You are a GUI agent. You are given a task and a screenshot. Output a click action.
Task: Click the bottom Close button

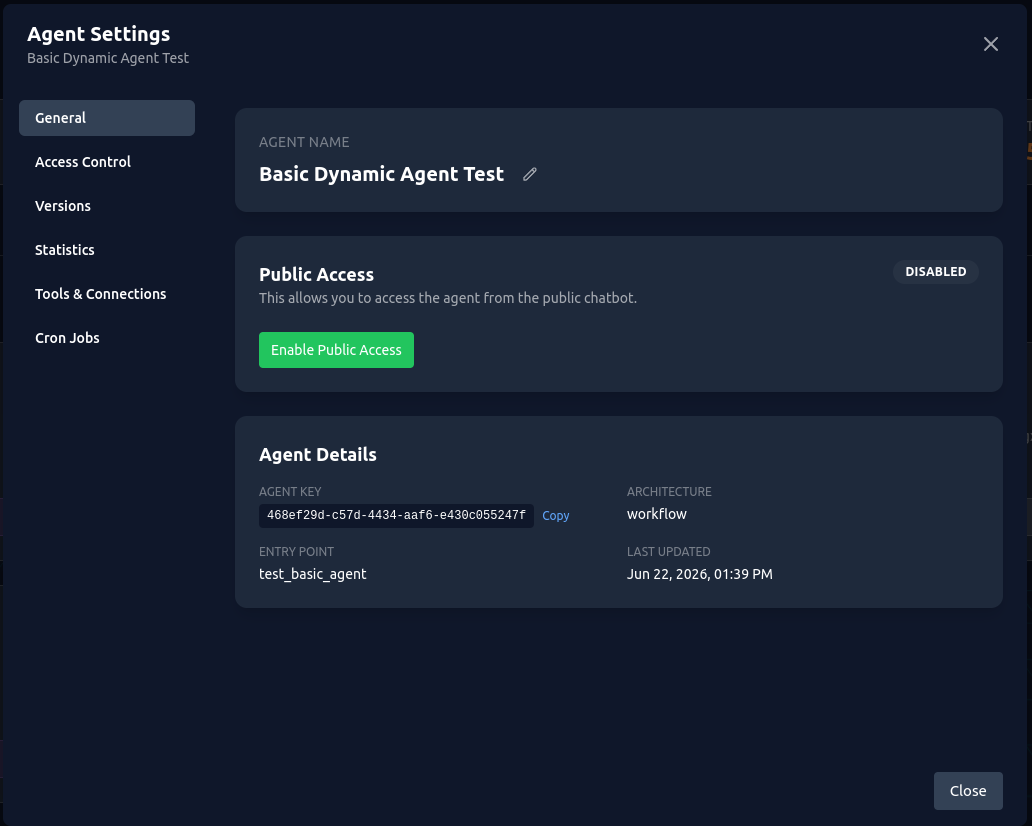click(968, 791)
